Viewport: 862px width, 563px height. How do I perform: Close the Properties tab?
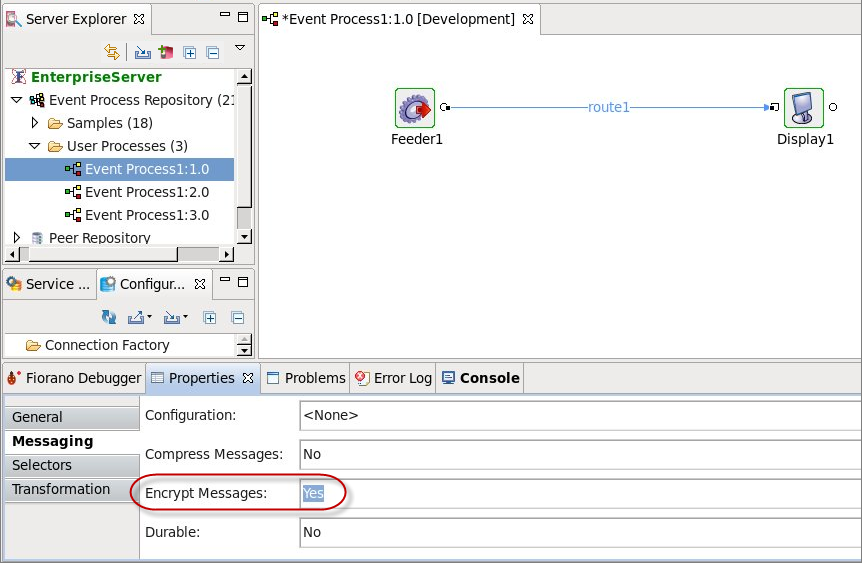pos(248,378)
